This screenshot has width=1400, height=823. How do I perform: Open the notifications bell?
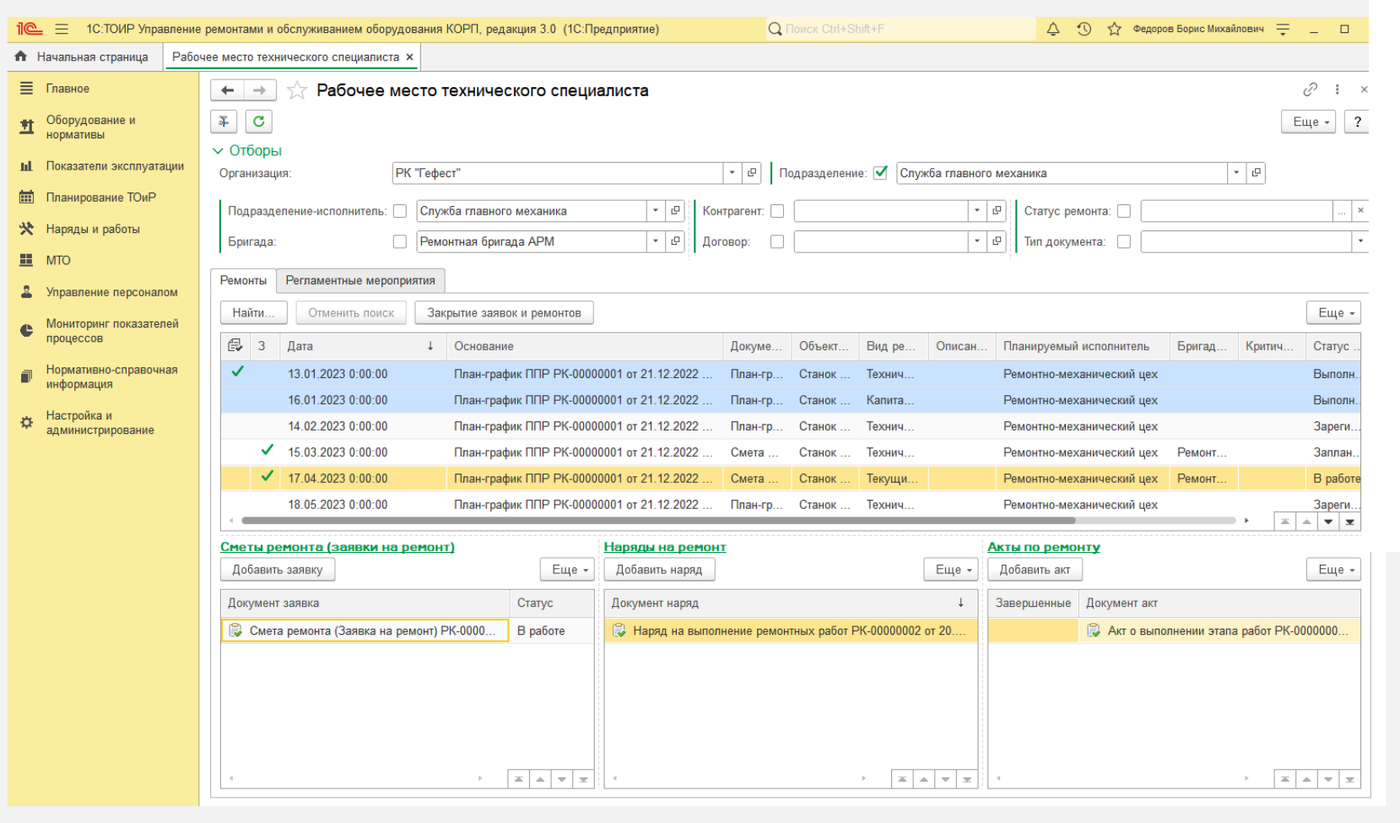(1053, 29)
